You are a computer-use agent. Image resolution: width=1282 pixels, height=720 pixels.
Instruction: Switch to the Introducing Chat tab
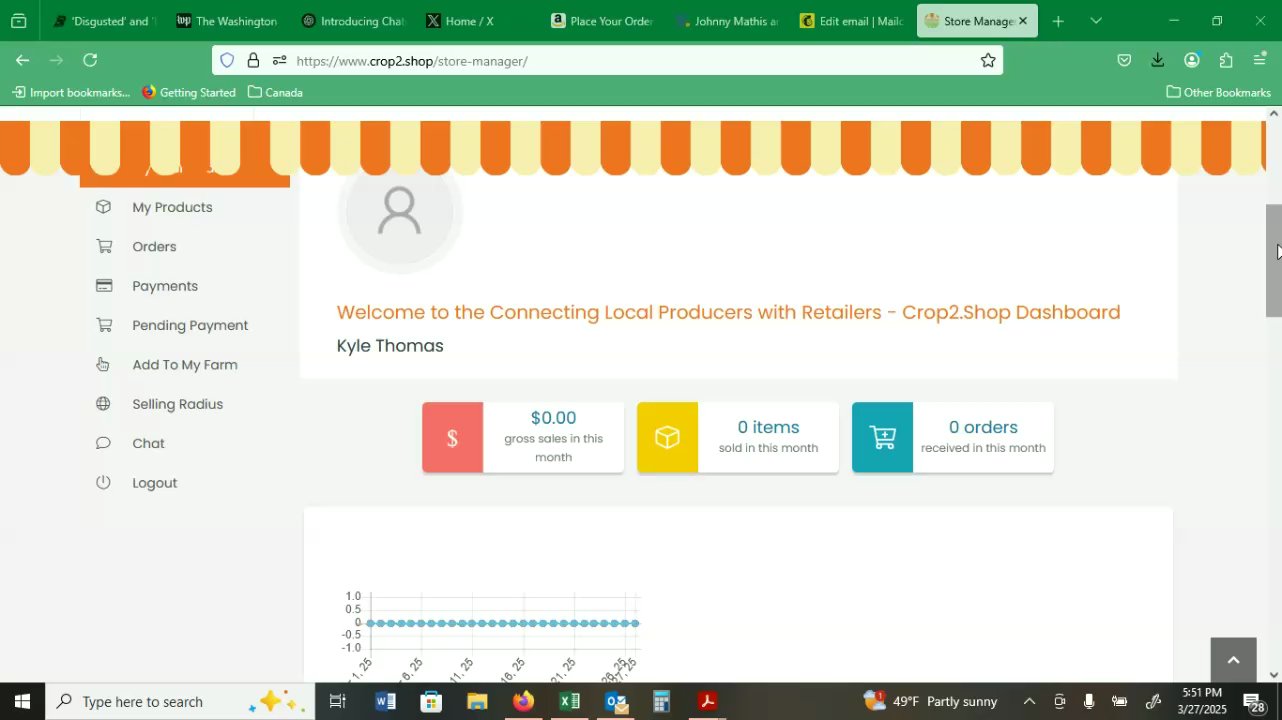point(352,21)
